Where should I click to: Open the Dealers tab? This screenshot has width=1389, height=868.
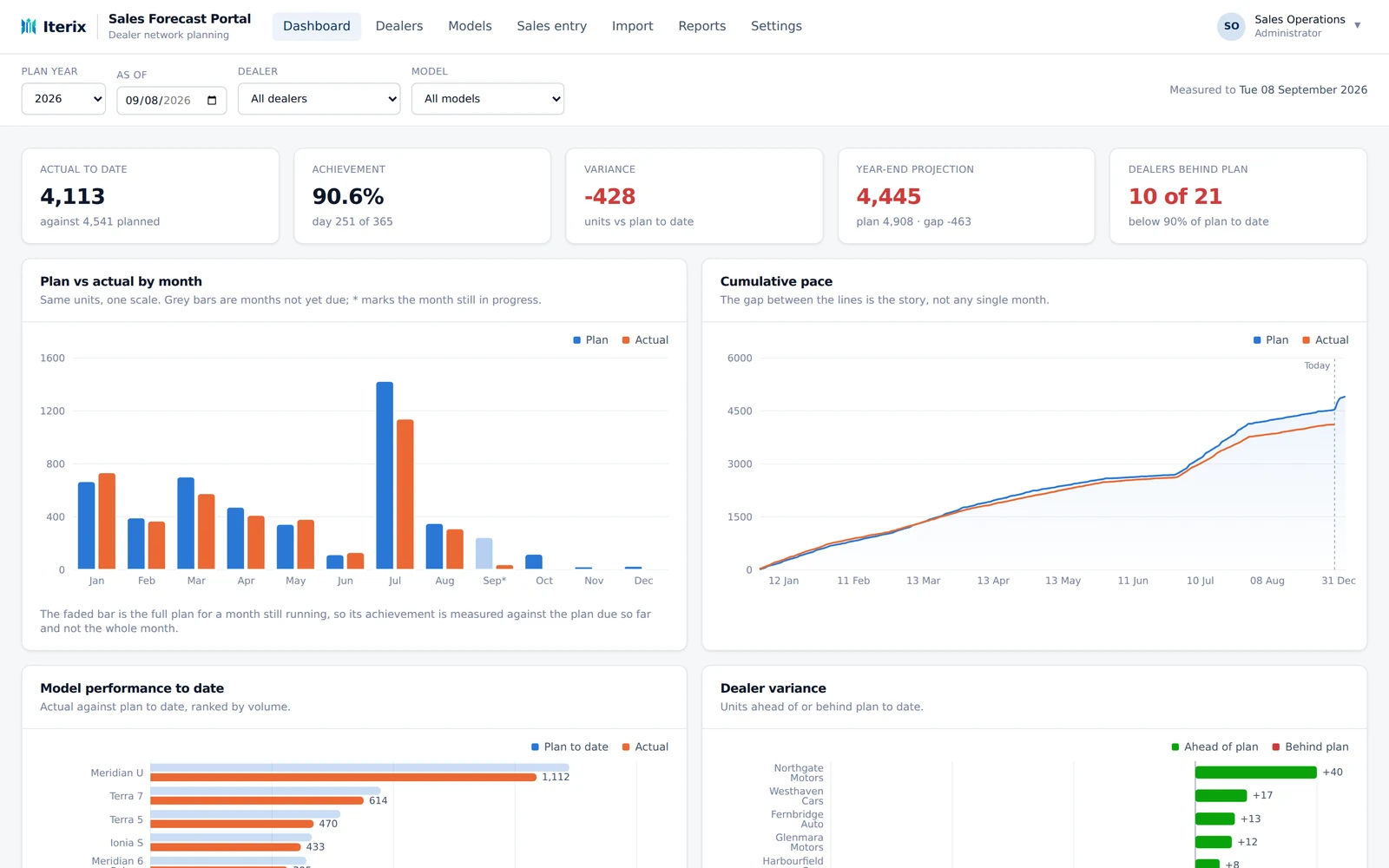tap(399, 26)
